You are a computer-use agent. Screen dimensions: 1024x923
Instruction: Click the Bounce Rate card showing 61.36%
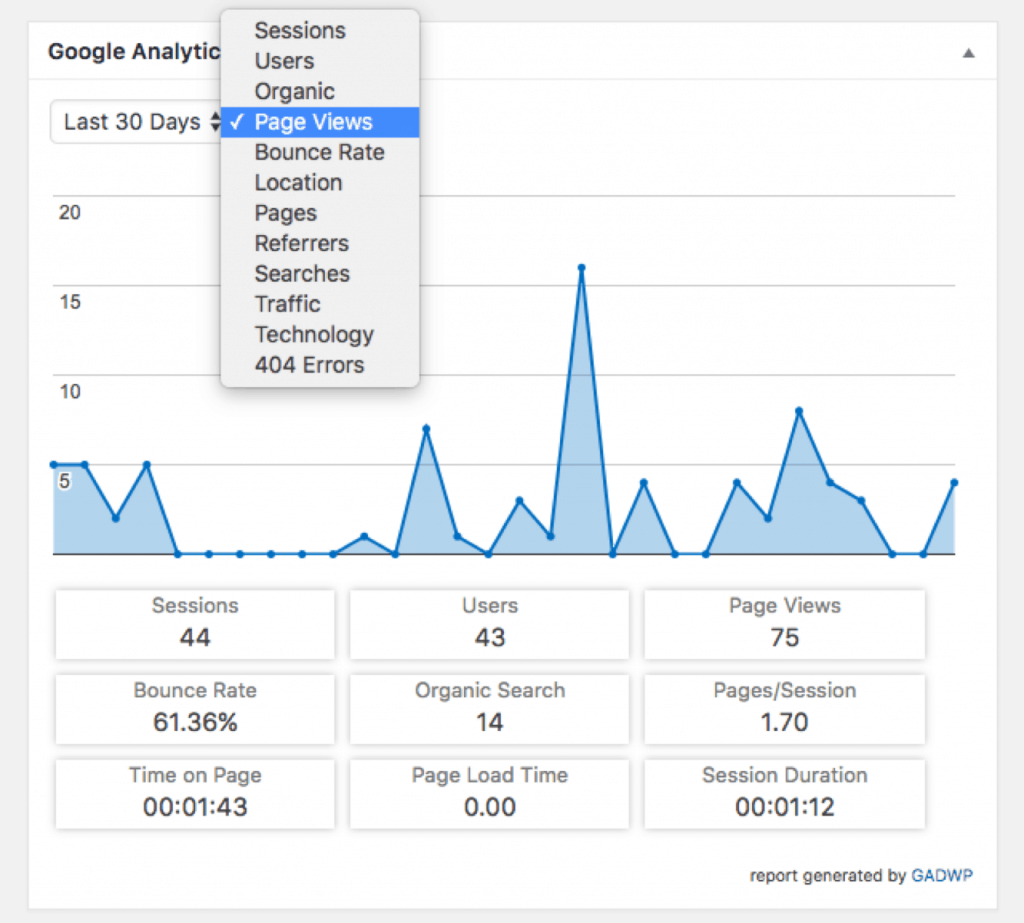[195, 709]
